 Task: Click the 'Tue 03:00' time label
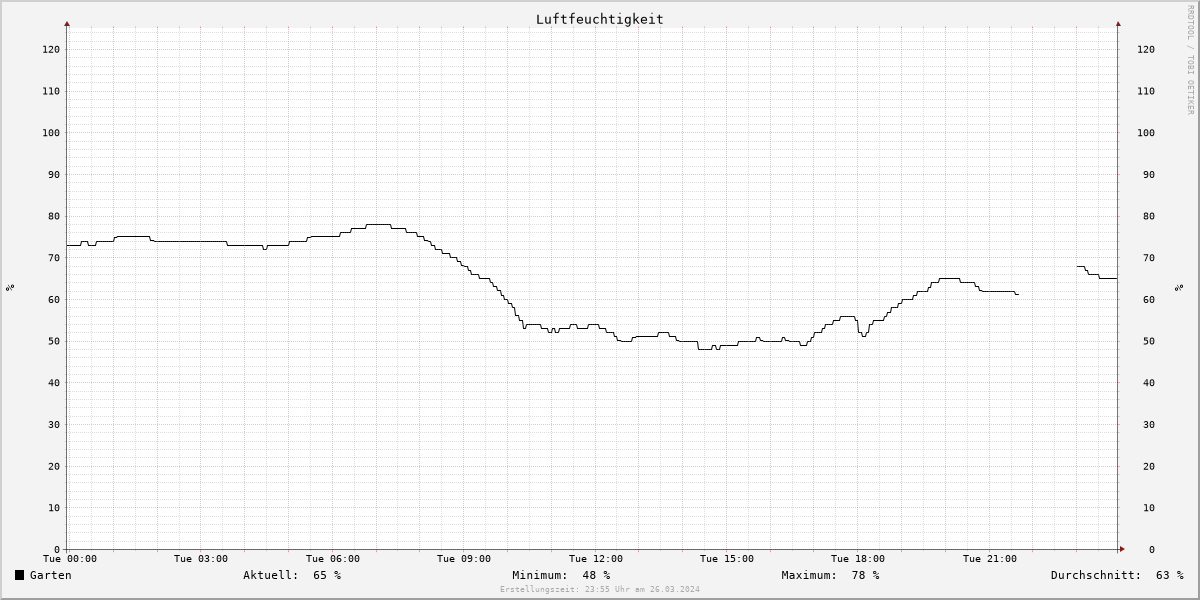(201, 559)
